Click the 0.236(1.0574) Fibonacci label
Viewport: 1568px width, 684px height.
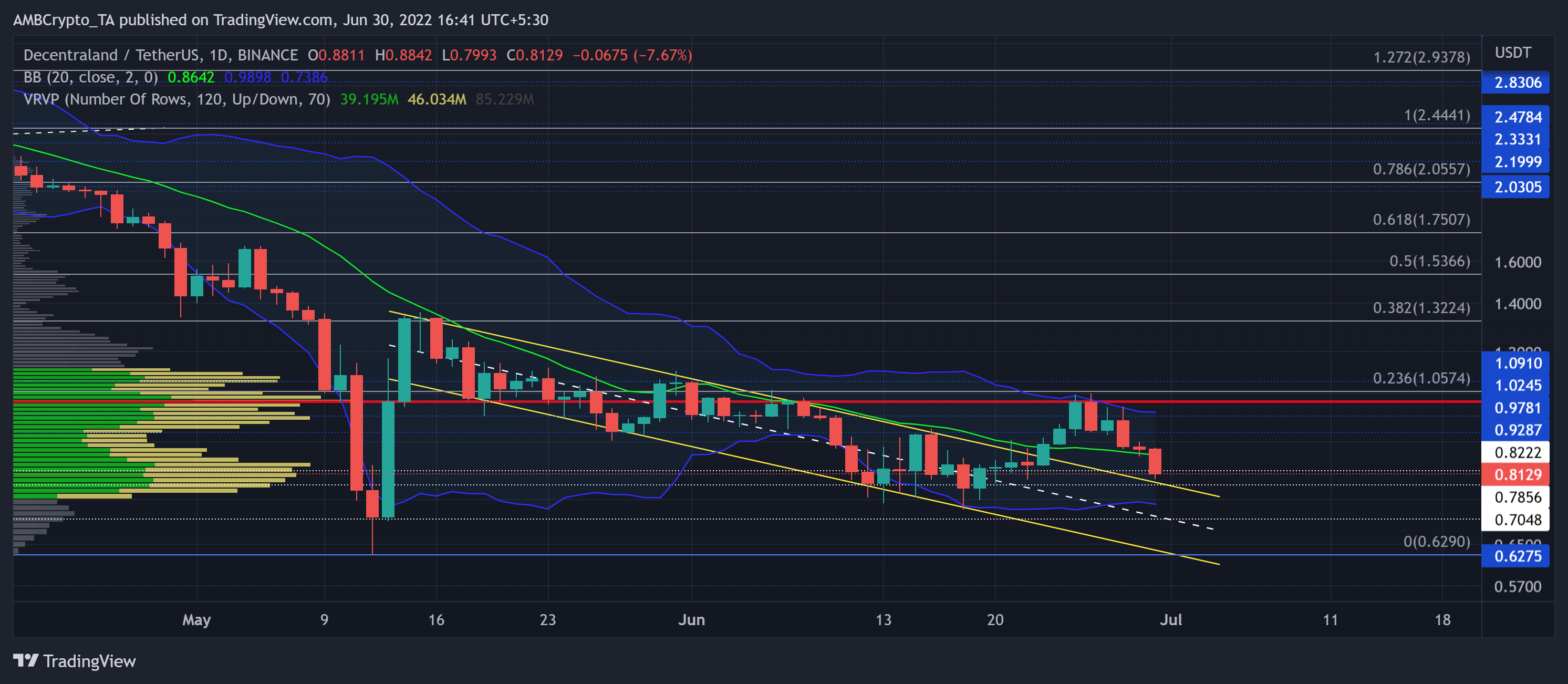click(1421, 379)
